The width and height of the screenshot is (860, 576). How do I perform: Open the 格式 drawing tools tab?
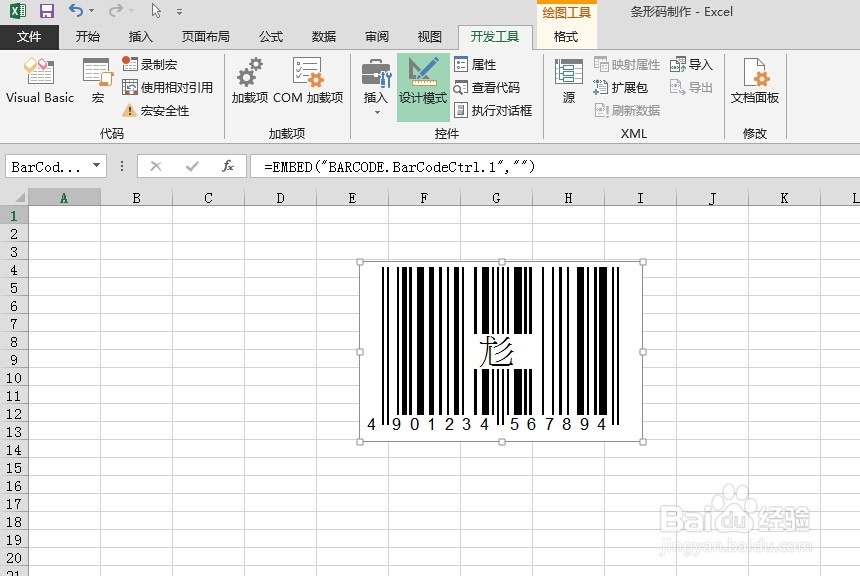(x=565, y=37)
